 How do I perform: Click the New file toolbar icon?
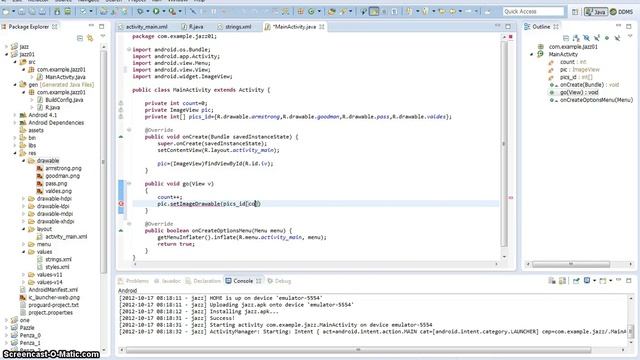tap(5, 12)
